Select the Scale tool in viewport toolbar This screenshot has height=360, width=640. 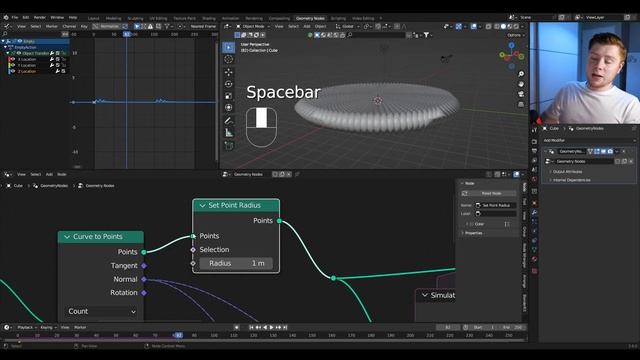click(229, 96)
